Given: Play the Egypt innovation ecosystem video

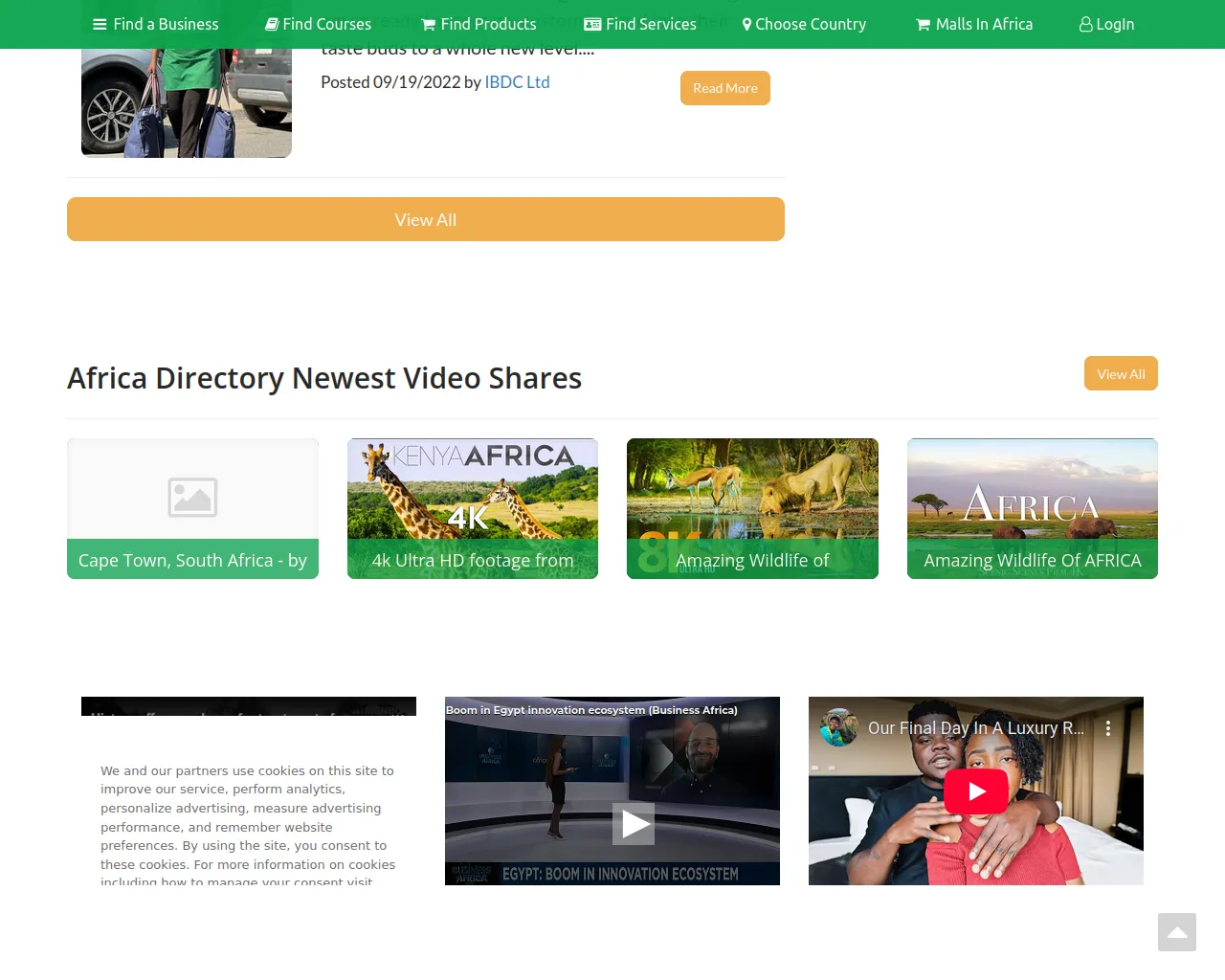Looking at the screenshot, I should (x=634, y=824).
